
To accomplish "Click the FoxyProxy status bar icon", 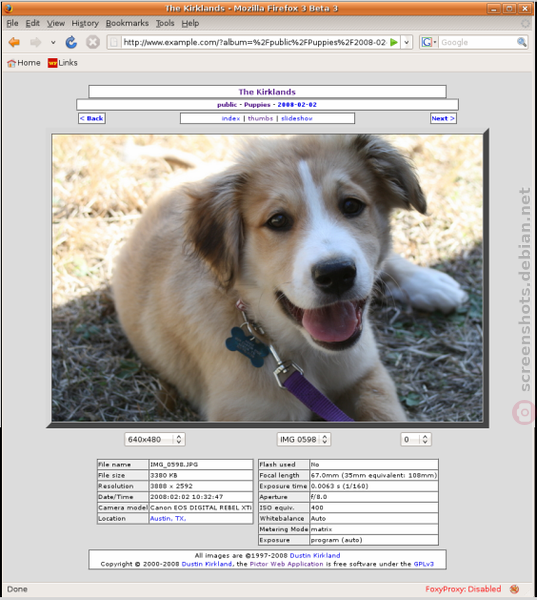I will pyautogui.click(x=514, y=589).
